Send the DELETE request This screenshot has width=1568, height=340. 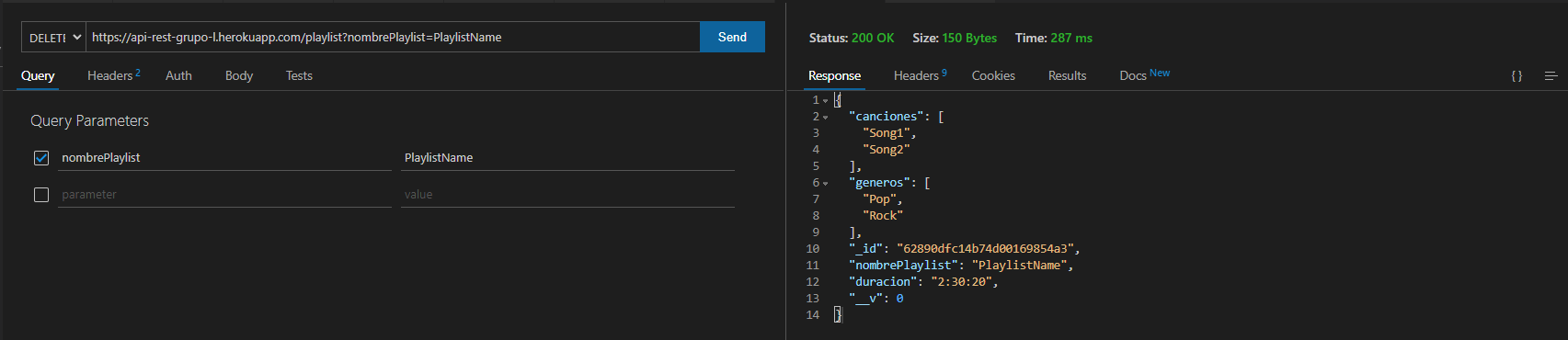(732, 37)
